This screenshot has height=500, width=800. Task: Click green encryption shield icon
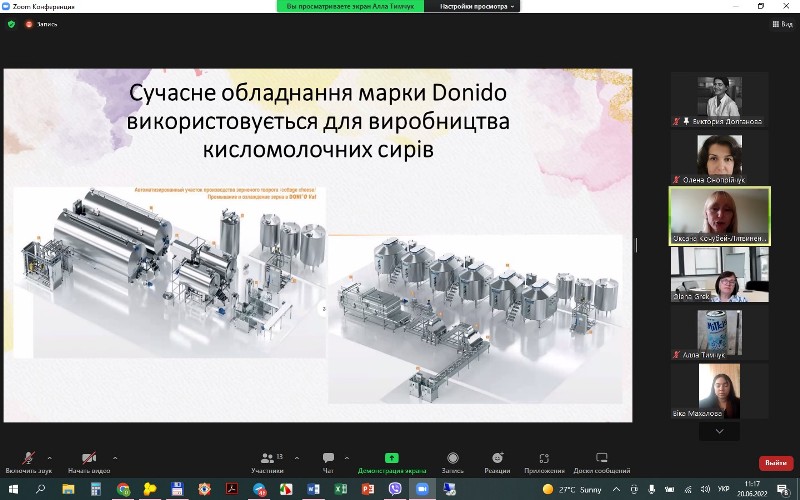point(12,24)
